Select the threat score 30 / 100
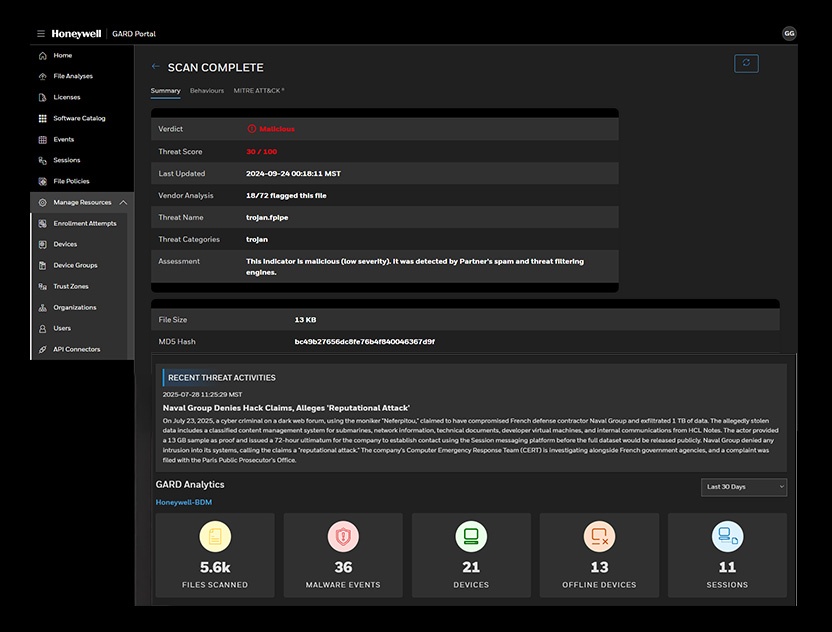 261,152
